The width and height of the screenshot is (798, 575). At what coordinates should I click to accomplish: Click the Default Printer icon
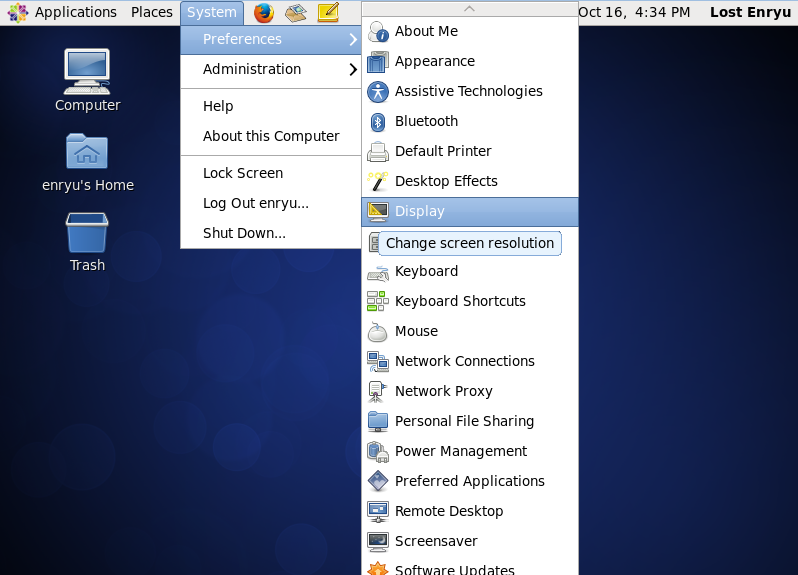coord(378,151)
